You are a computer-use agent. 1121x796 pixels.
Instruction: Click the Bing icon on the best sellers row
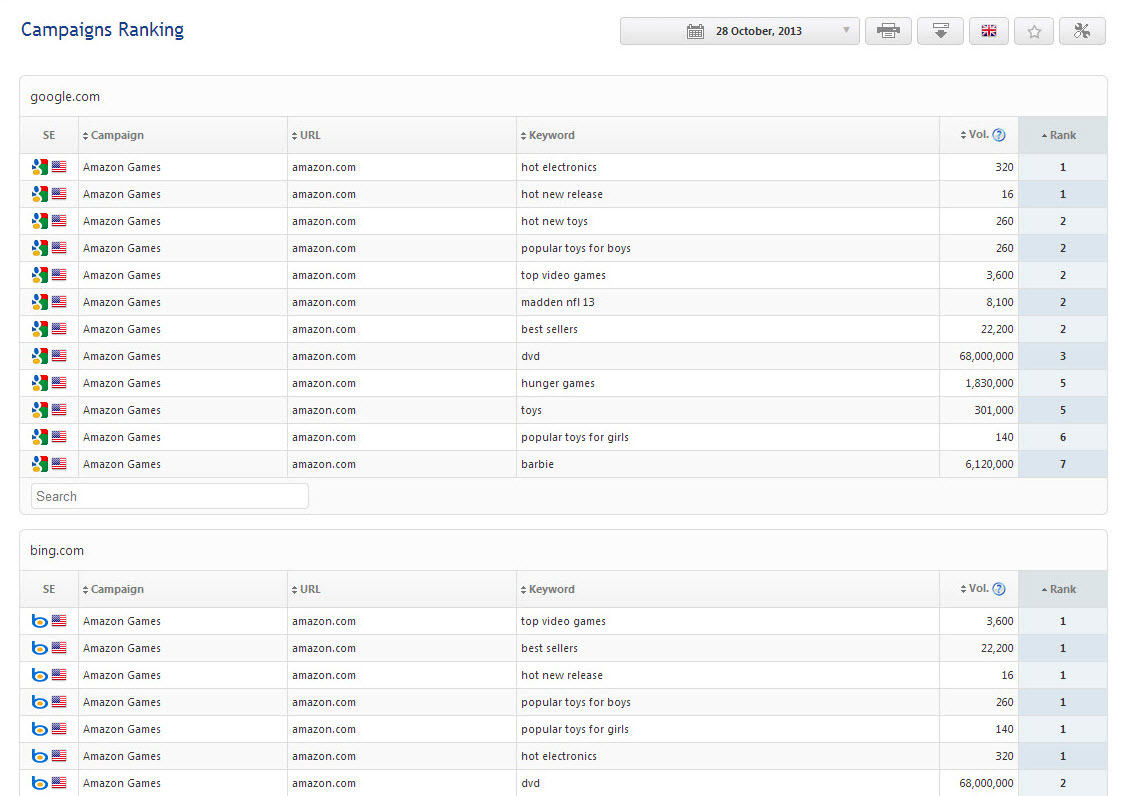[40, 648]
